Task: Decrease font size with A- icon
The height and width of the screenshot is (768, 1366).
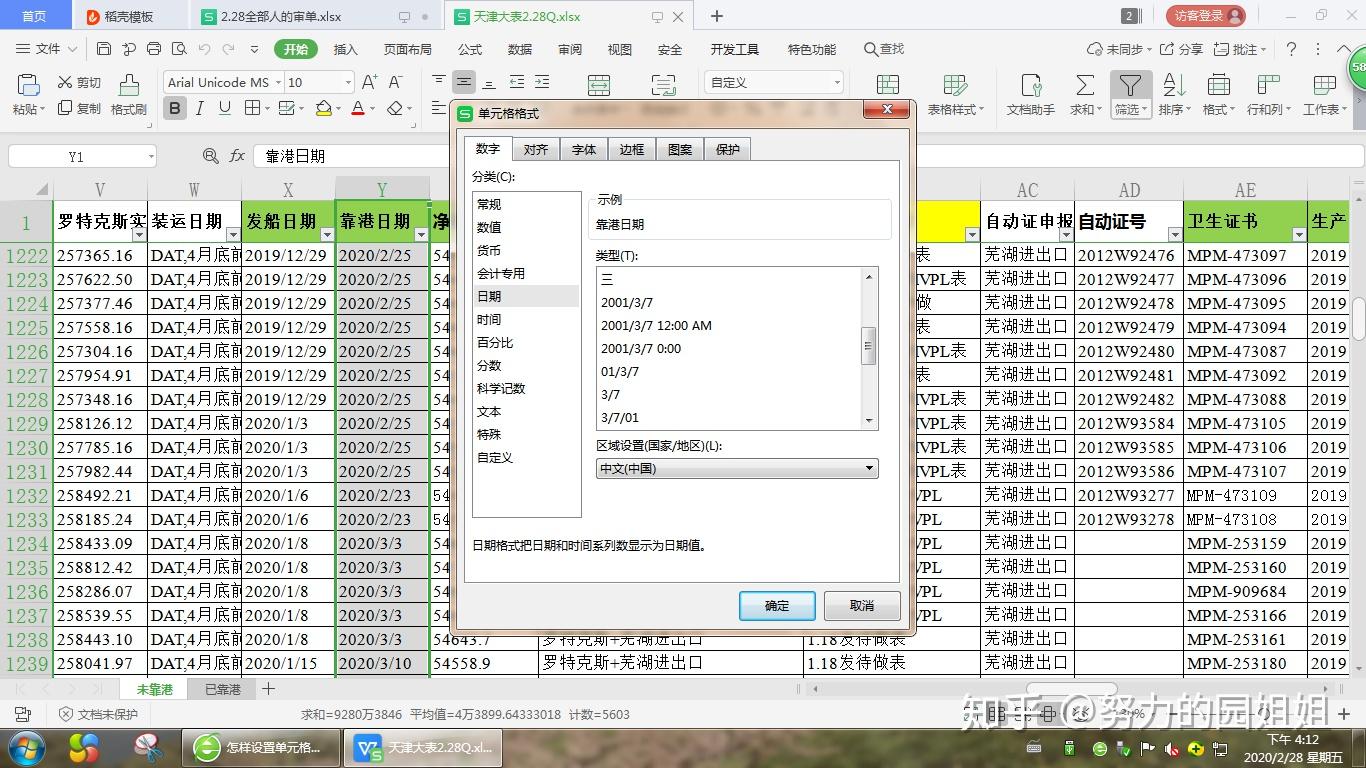Action: 396,82
